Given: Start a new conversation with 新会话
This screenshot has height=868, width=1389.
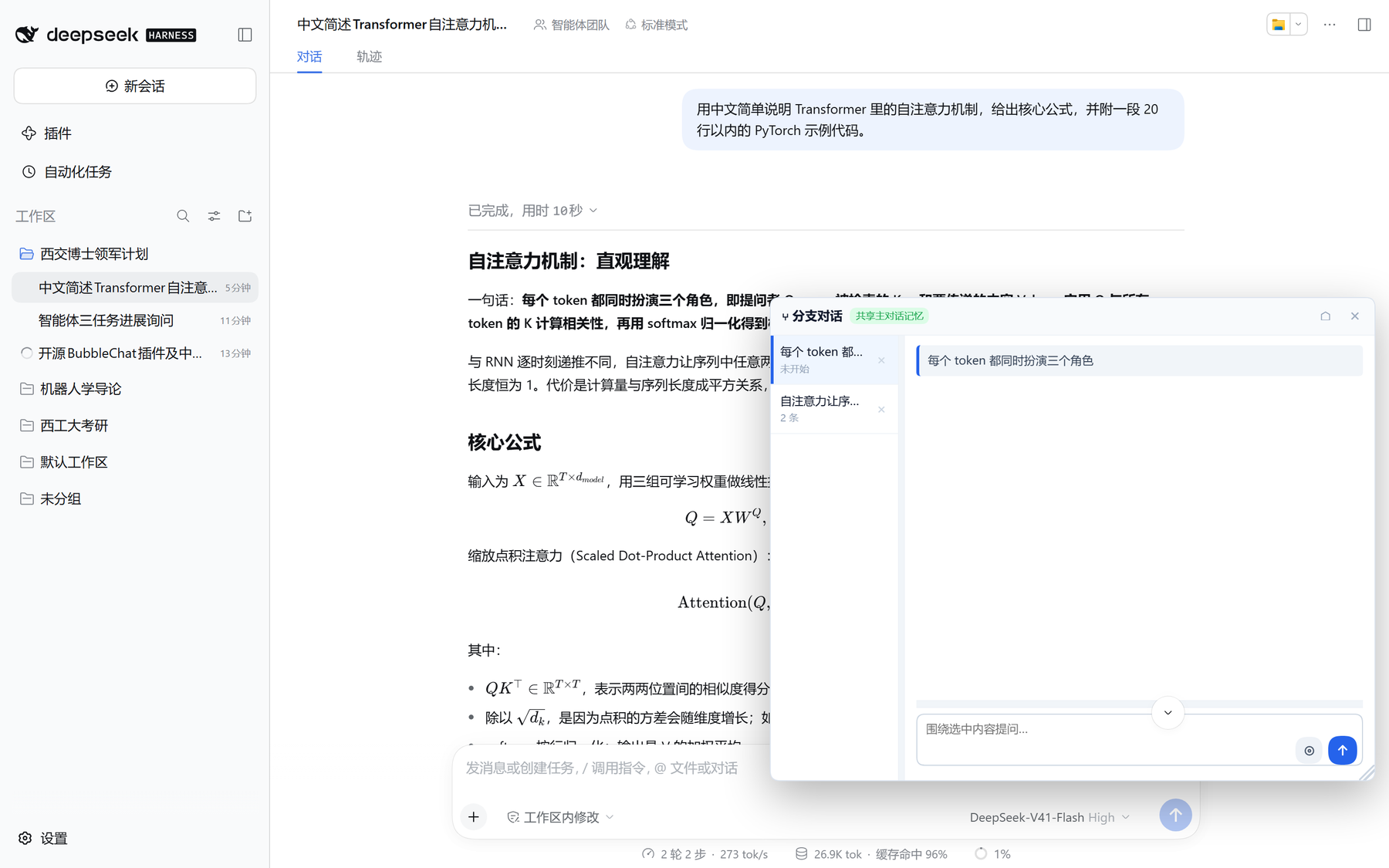Looking at the screenshot, I should (135, 86).
